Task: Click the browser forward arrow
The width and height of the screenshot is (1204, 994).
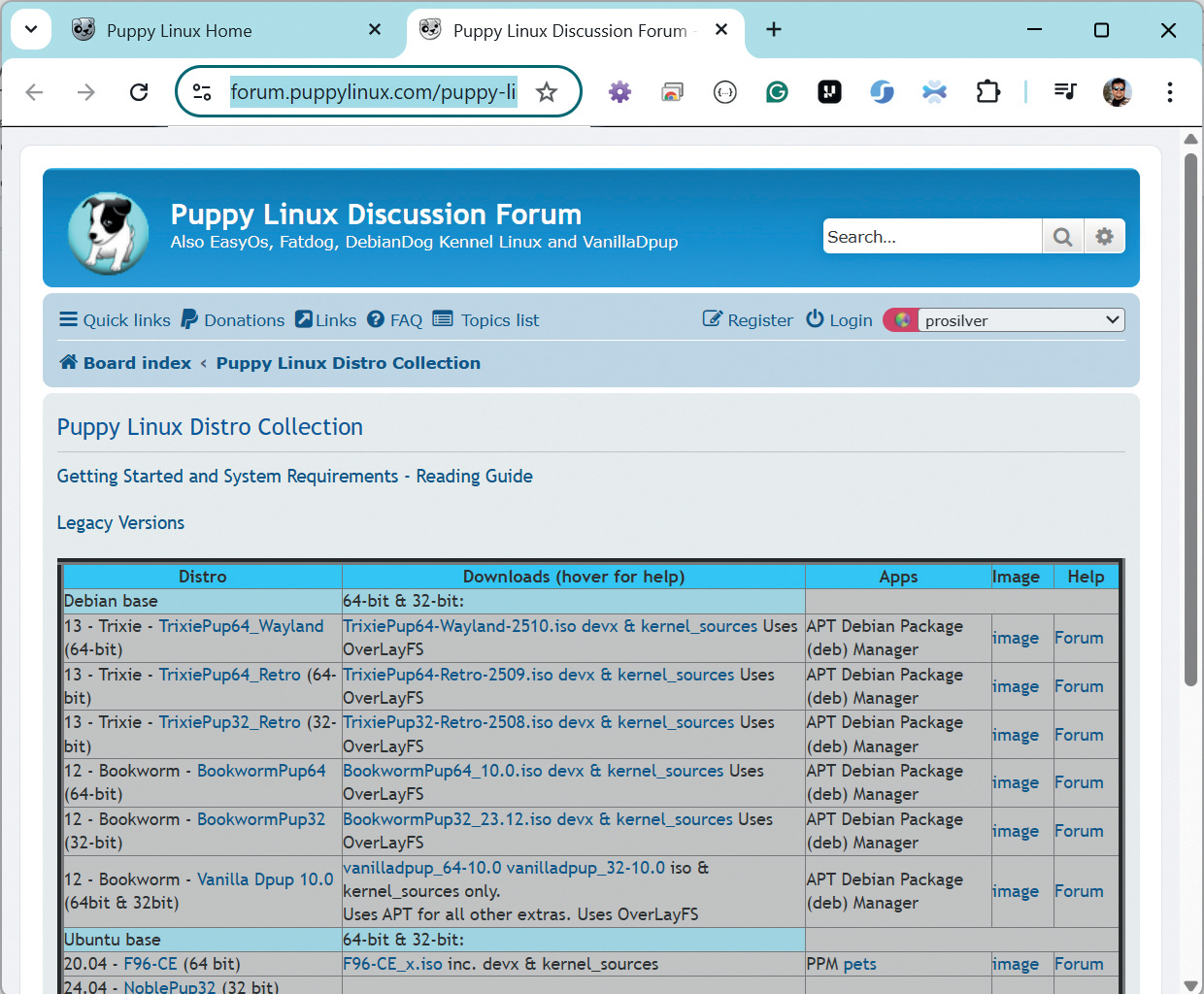Action: tap(86, 92)
